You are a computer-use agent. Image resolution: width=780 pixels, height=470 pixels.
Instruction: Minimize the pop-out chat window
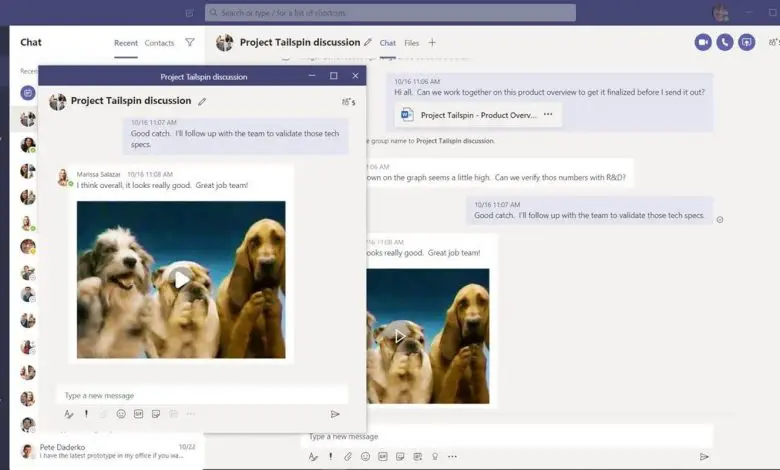[x=312, y=76]
